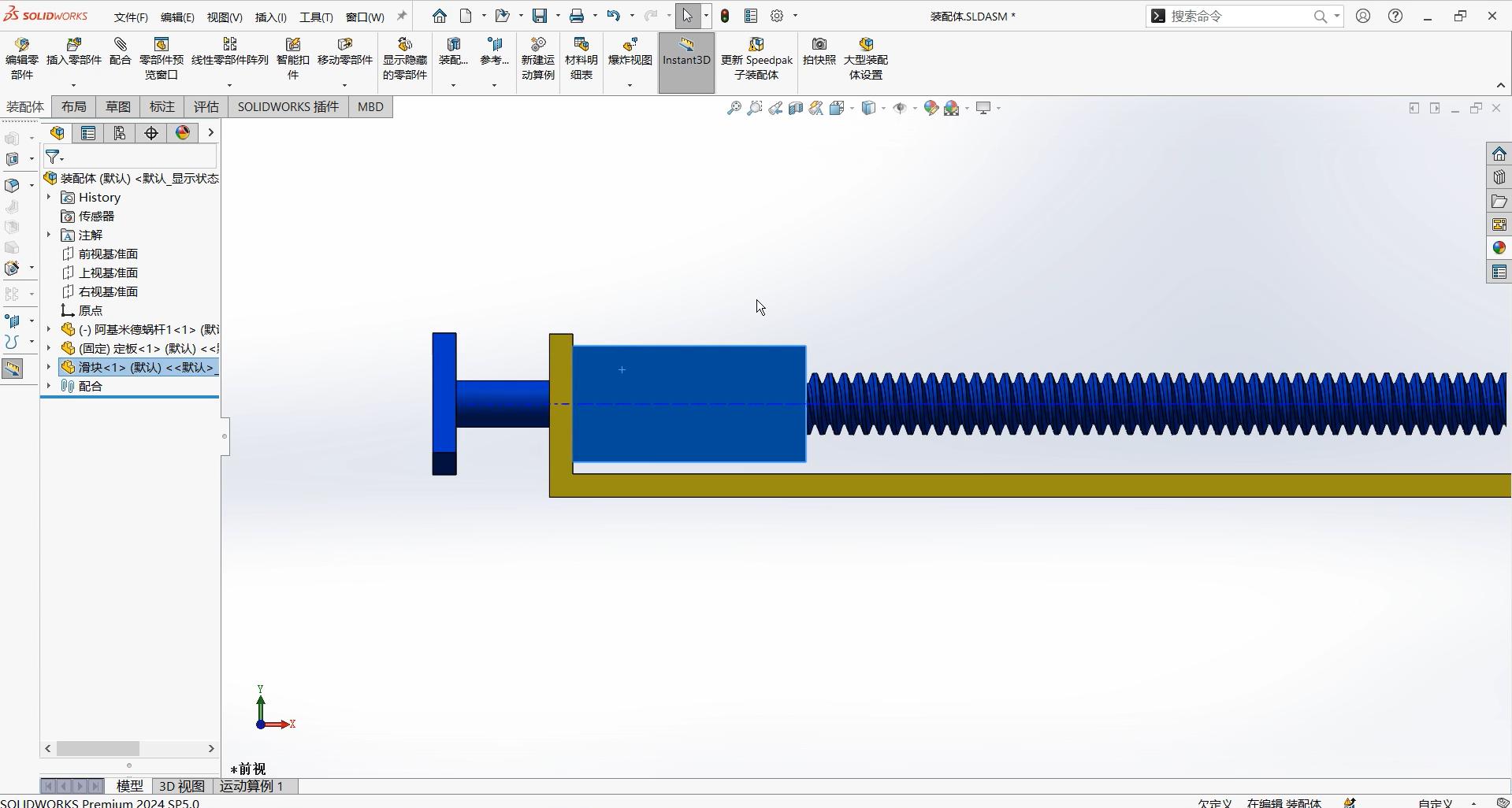Switch to the MBD ribbon tab
This screenshot has height=808, width=1512.
pyautogui.click(x=370, y=107)
